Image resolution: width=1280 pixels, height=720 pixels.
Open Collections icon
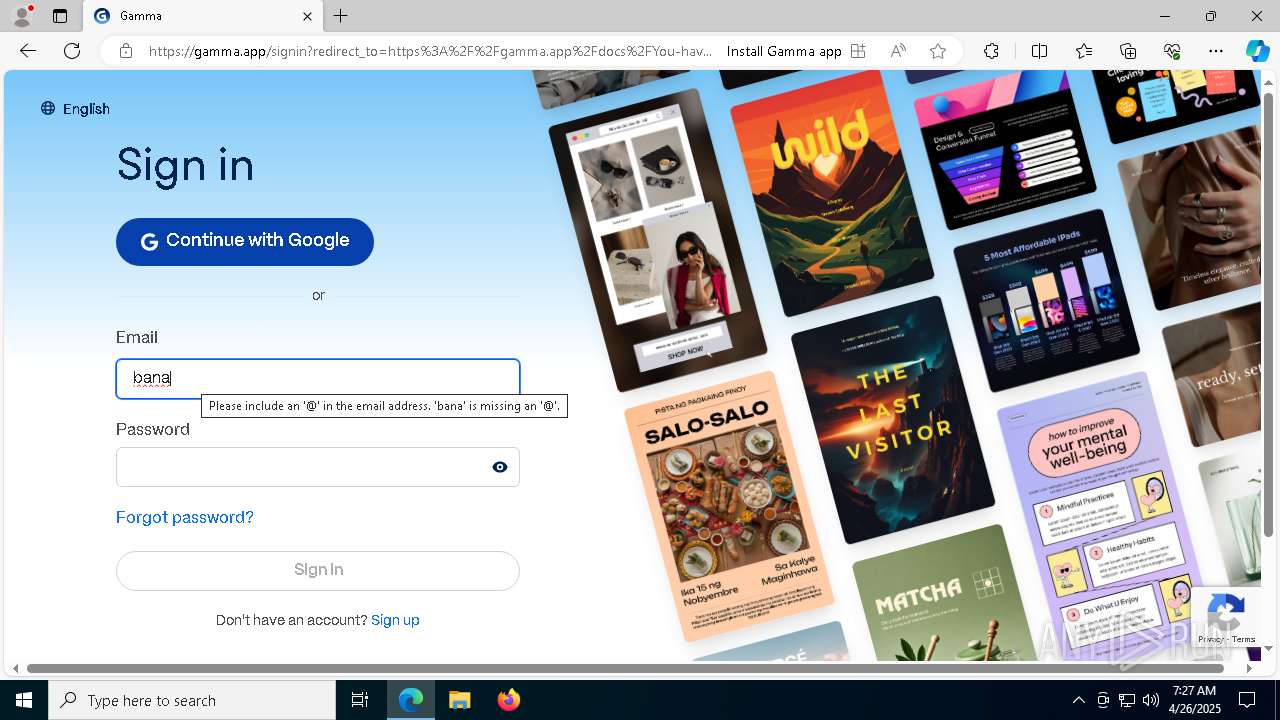pyautogui.click(x=1128, y=51)
